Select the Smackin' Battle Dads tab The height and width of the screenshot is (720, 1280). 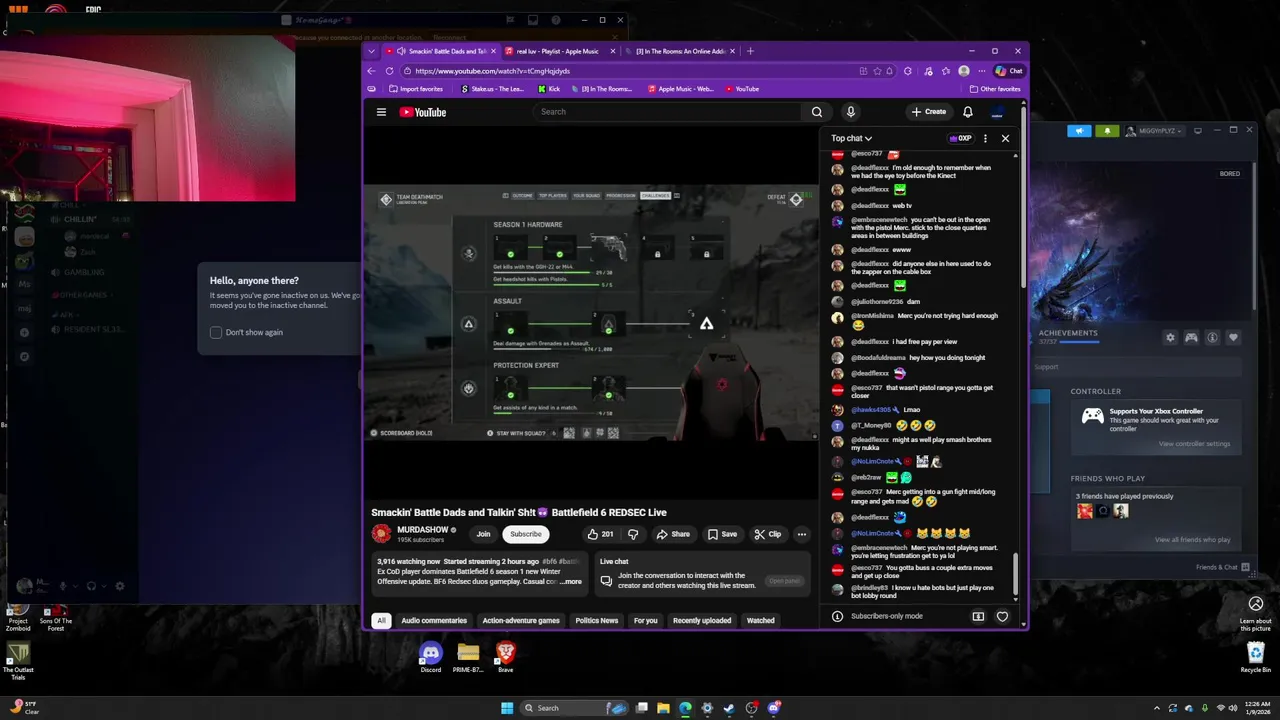click(441, 51)
